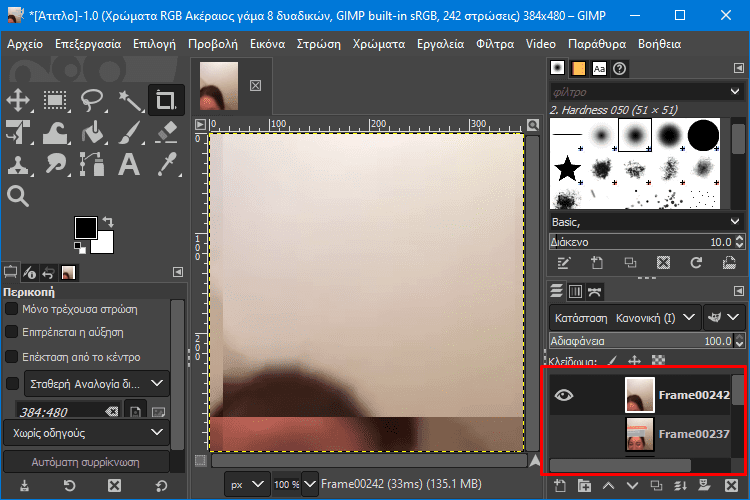Viewport: 750px width, 500px height.
Task: Create a new layer group
Action: pyautogui.click(x=584, y=486)
